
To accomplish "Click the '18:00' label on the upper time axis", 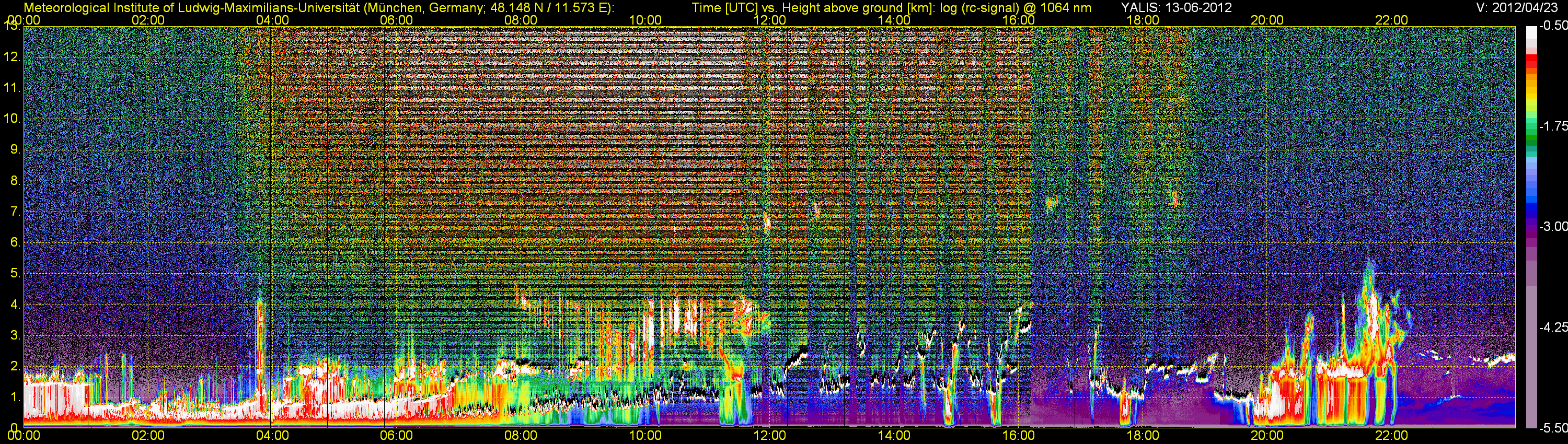I will pyautogui.click(x=1143, y=20).
